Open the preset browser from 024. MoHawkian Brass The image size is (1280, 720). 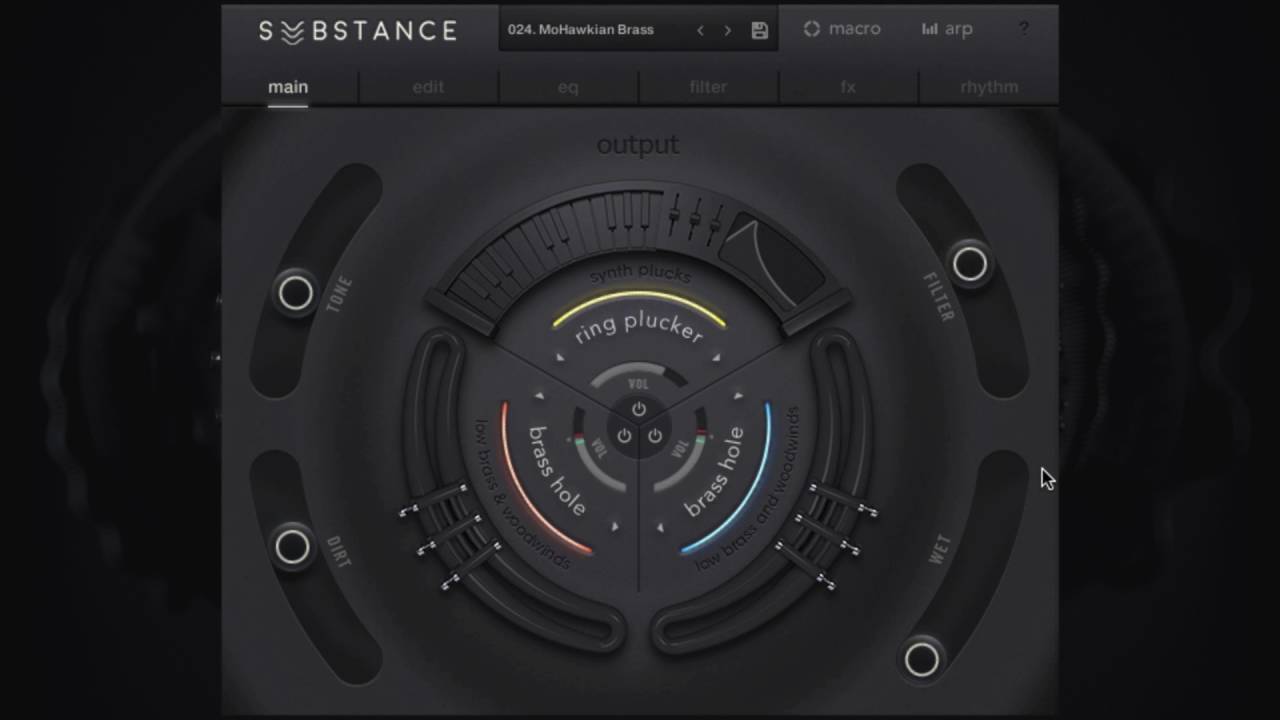tap(581, 30)
